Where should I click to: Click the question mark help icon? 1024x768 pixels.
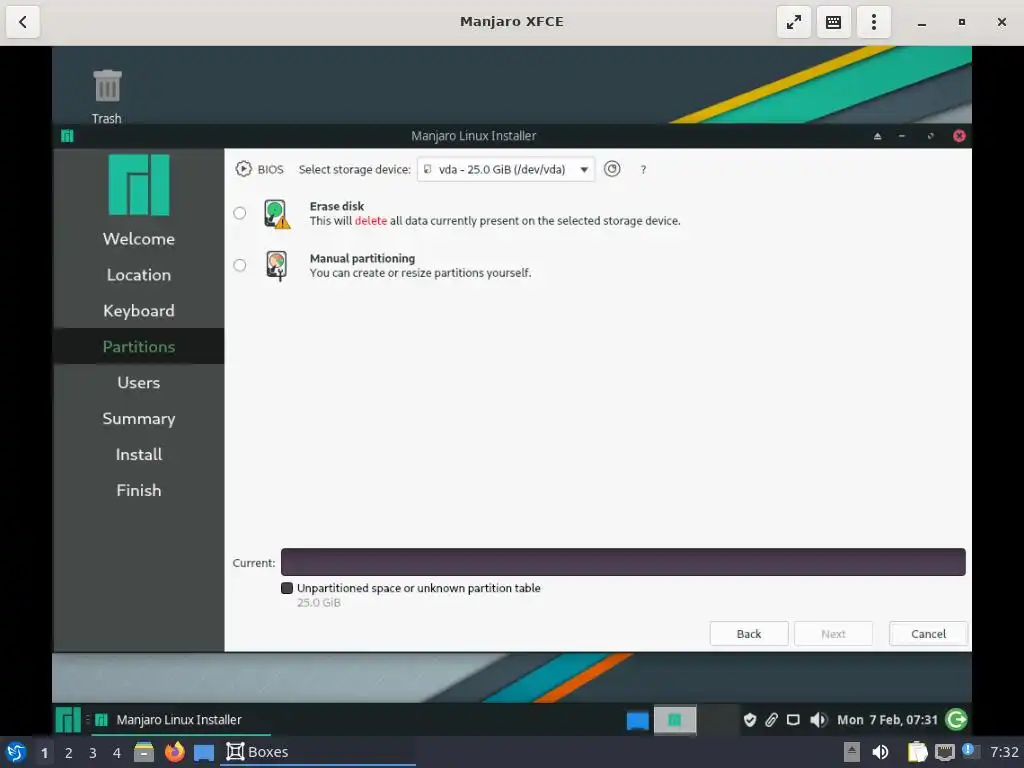click(x=643, y=170)
